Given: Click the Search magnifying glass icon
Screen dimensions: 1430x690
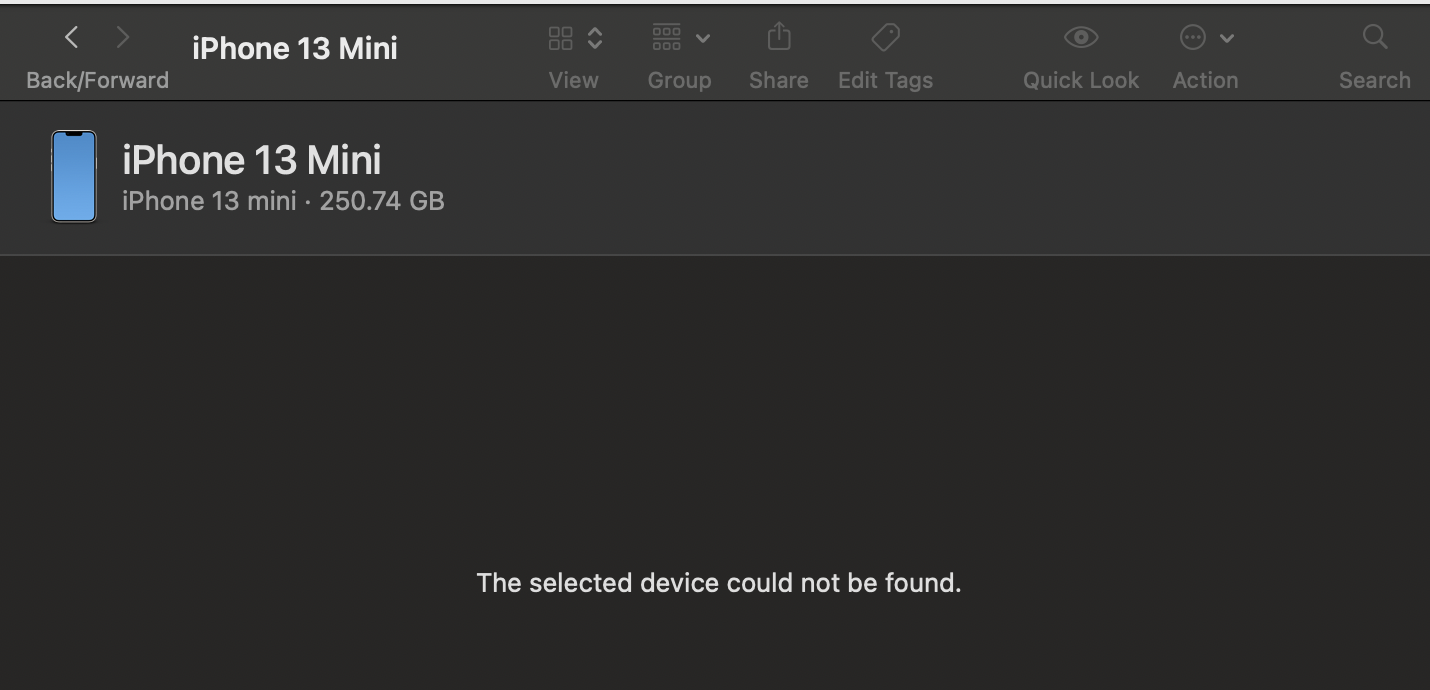Looking at the screenshot, I should 1375,38.
